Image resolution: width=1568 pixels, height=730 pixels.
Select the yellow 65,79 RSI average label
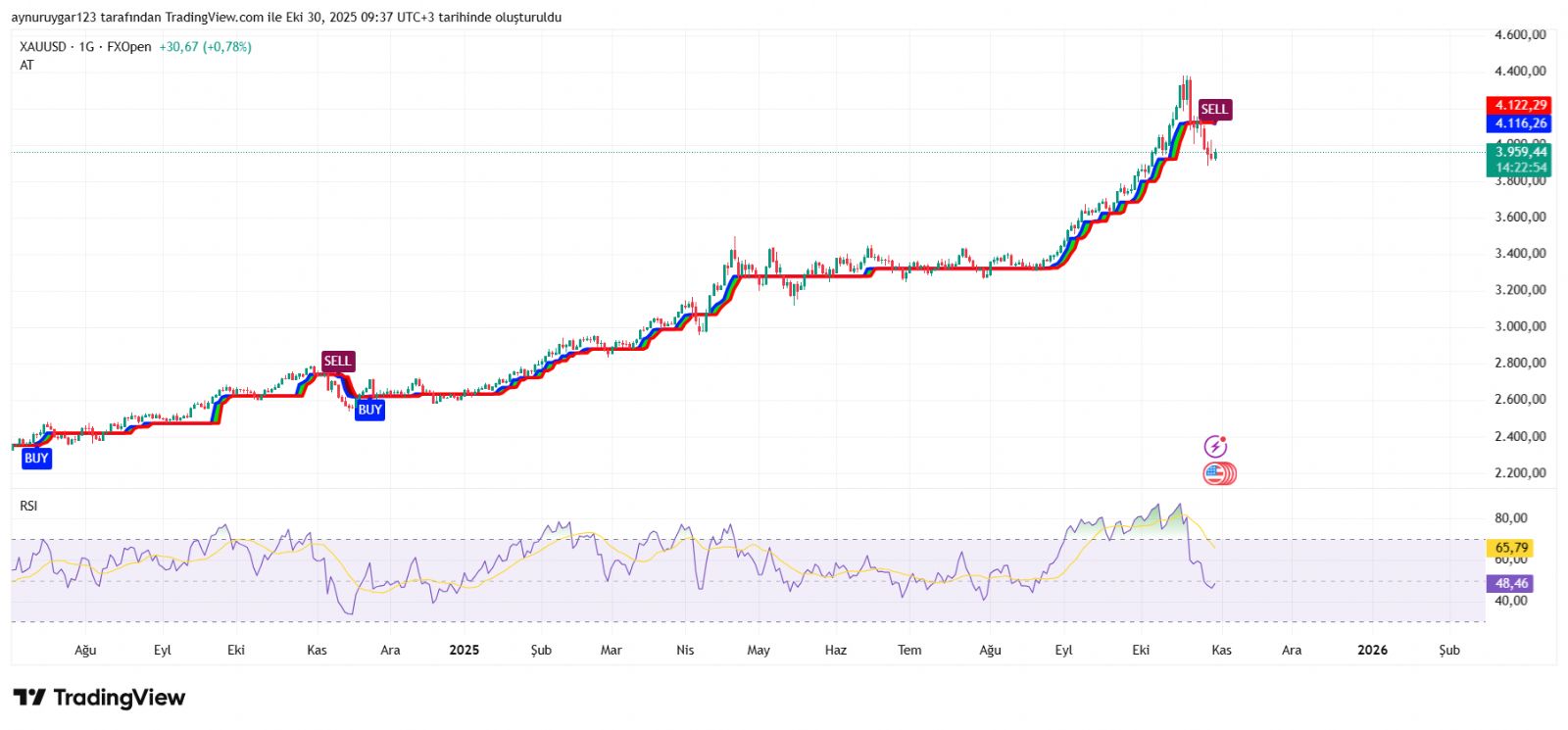coord(1511,548)
